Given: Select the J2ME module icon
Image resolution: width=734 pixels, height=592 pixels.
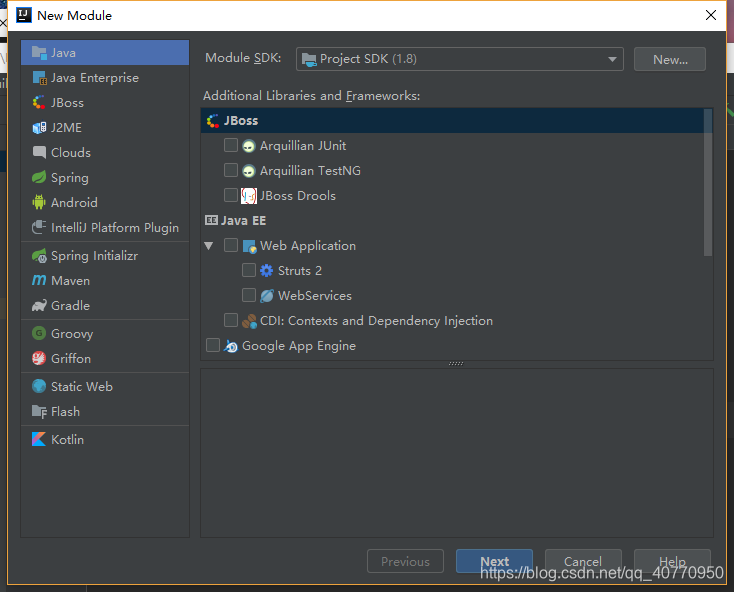Looking at the screenshot, I should point(39,127).
